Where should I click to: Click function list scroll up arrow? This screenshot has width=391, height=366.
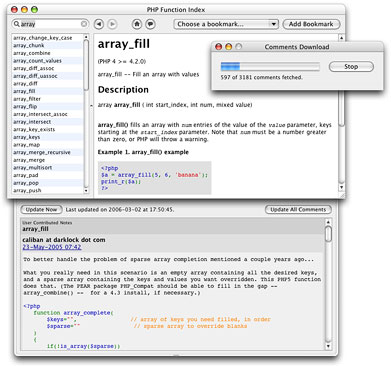tap(86, 37)
